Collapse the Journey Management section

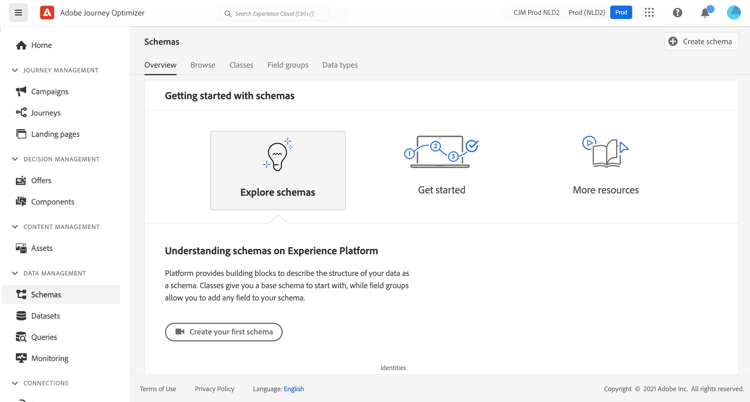[15, 70]
